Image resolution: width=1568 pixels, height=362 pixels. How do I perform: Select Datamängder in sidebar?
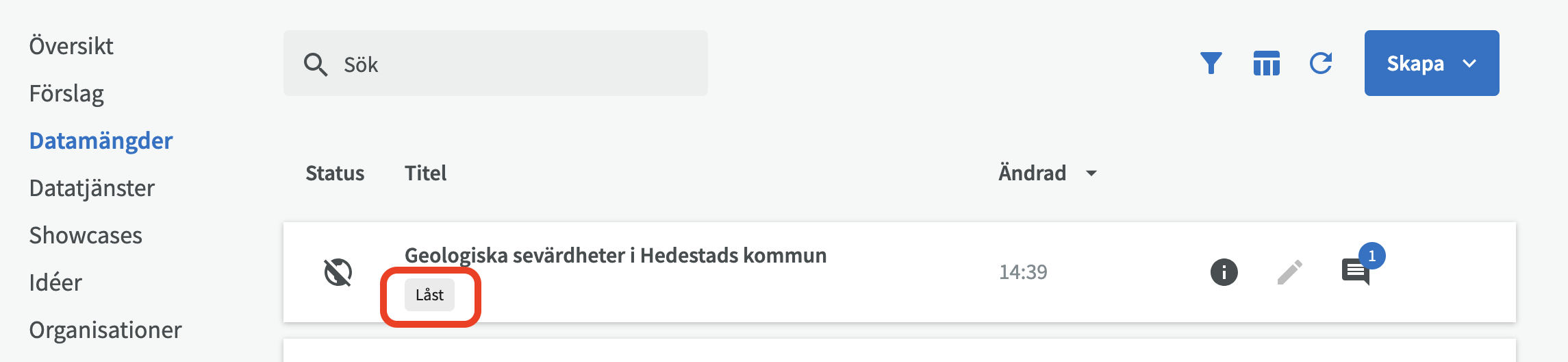pyautogui.click(x=101, y=141)
